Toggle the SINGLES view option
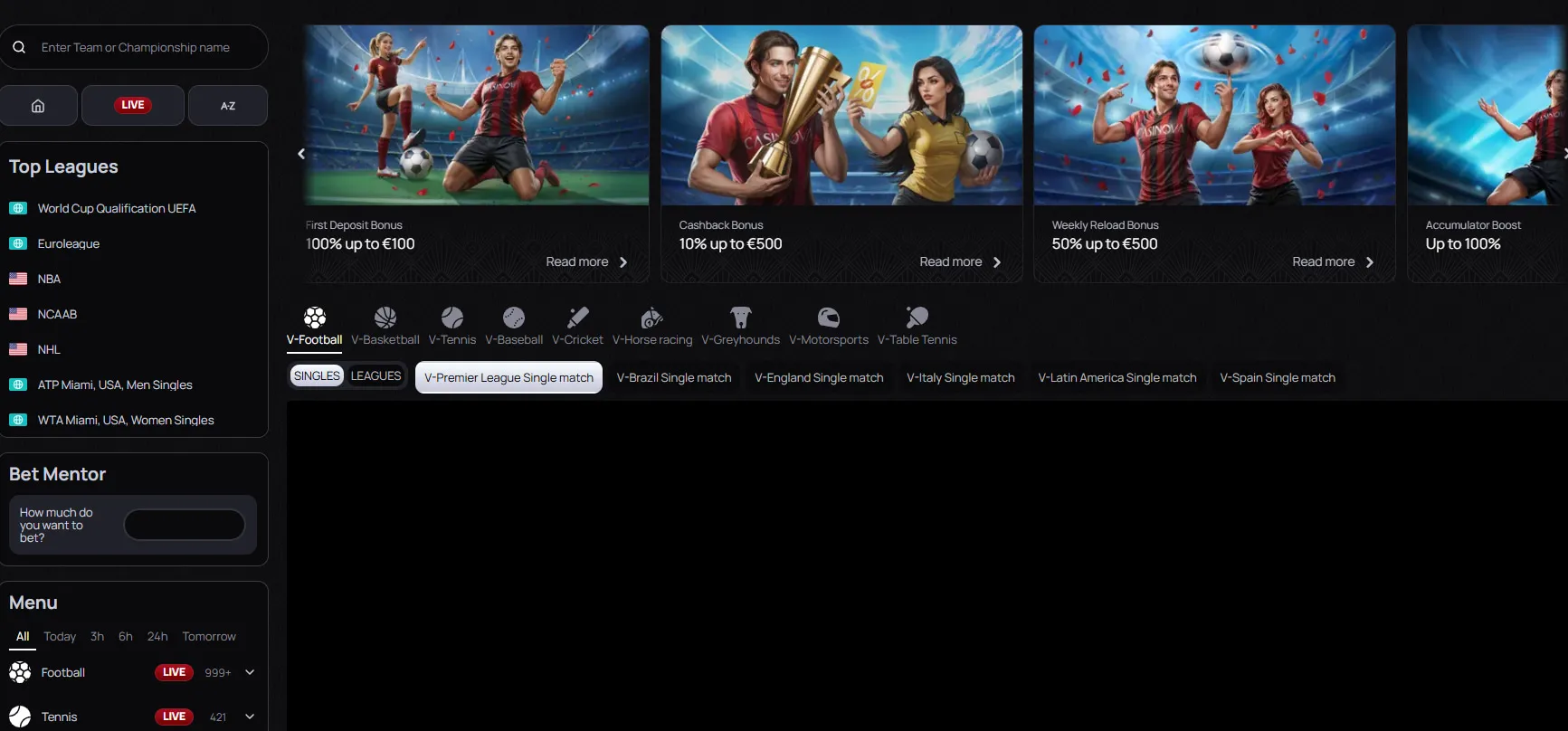Screen dimensions: 1568x731 [317, 375]
